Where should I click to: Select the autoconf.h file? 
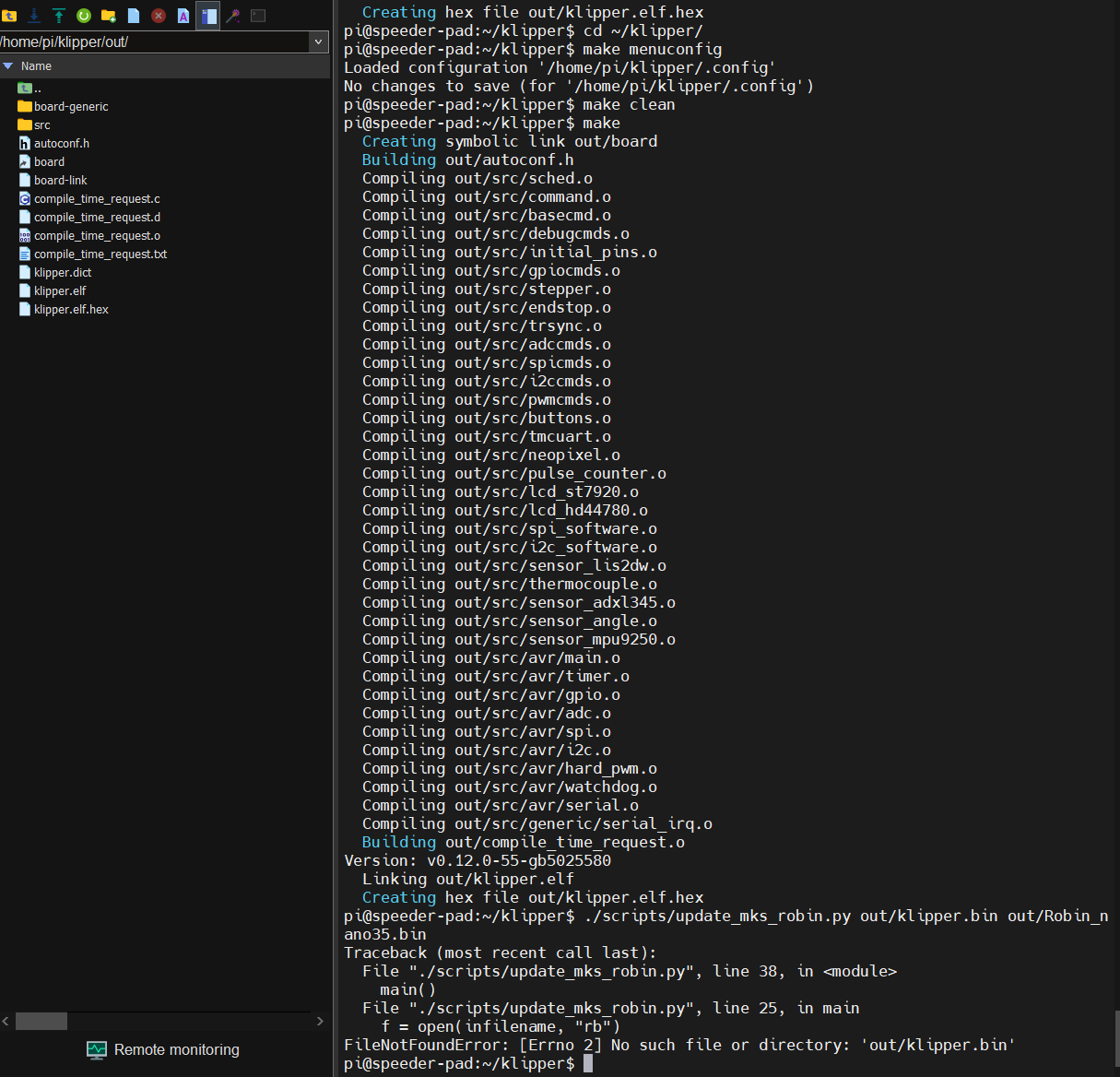(x=53, y=144)
